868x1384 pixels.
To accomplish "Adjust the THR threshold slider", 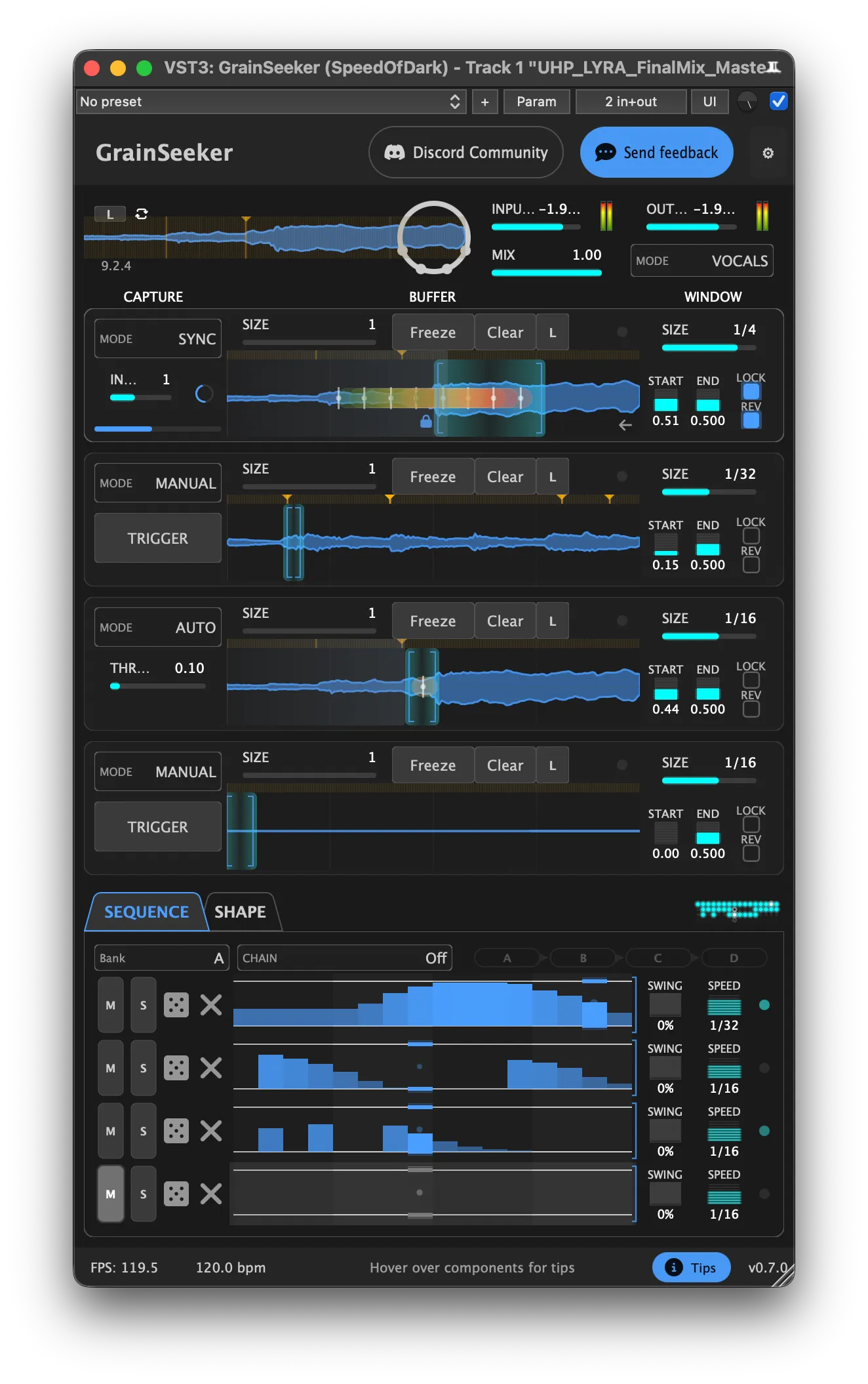I will pos(157,686).
